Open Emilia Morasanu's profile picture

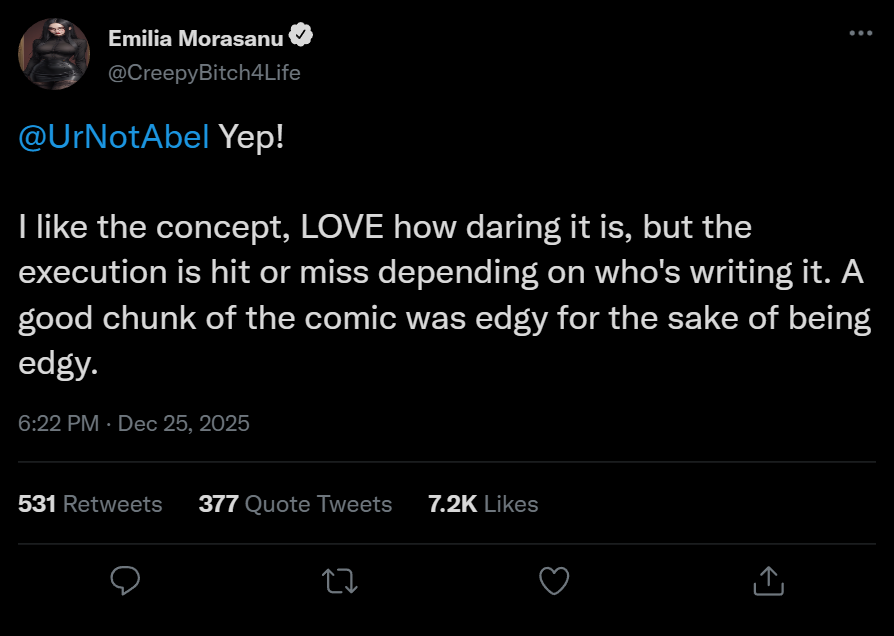click(x=56, y=55)
